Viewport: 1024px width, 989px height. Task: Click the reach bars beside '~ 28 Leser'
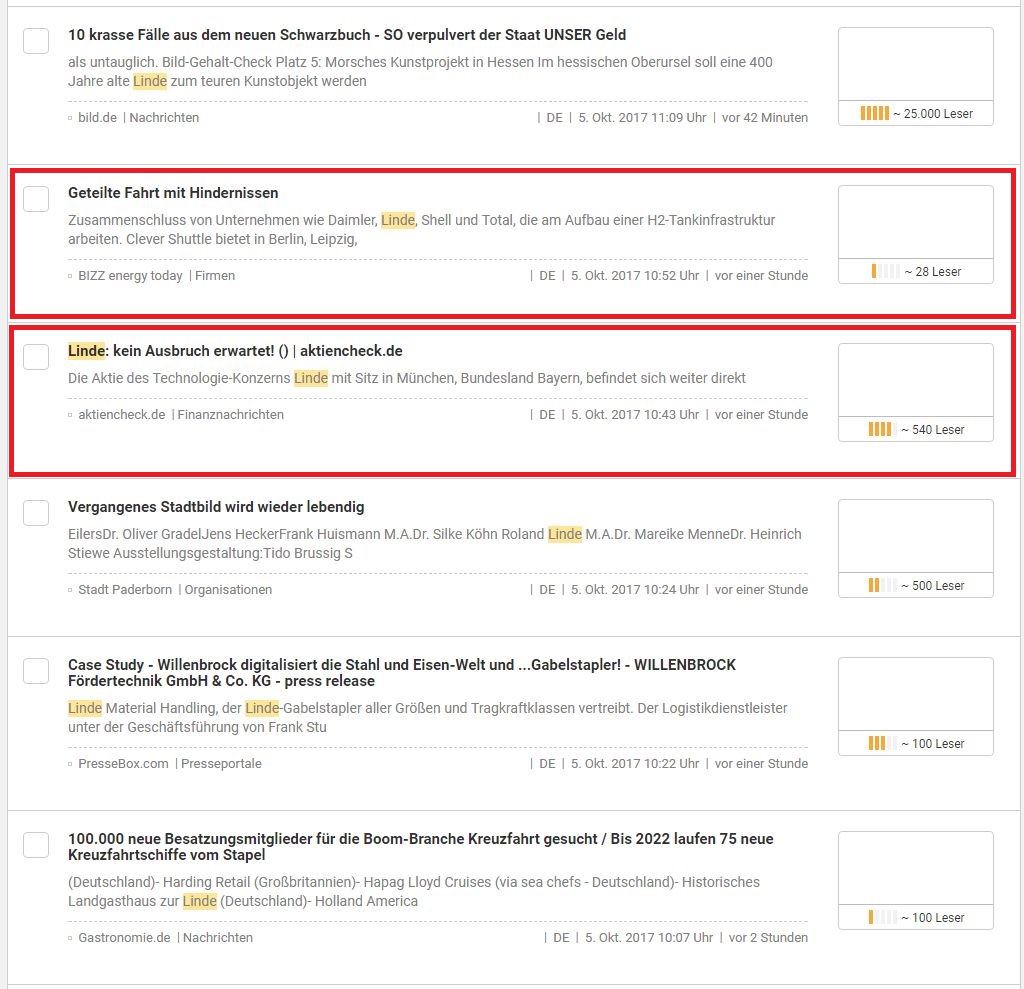point(885,271)
